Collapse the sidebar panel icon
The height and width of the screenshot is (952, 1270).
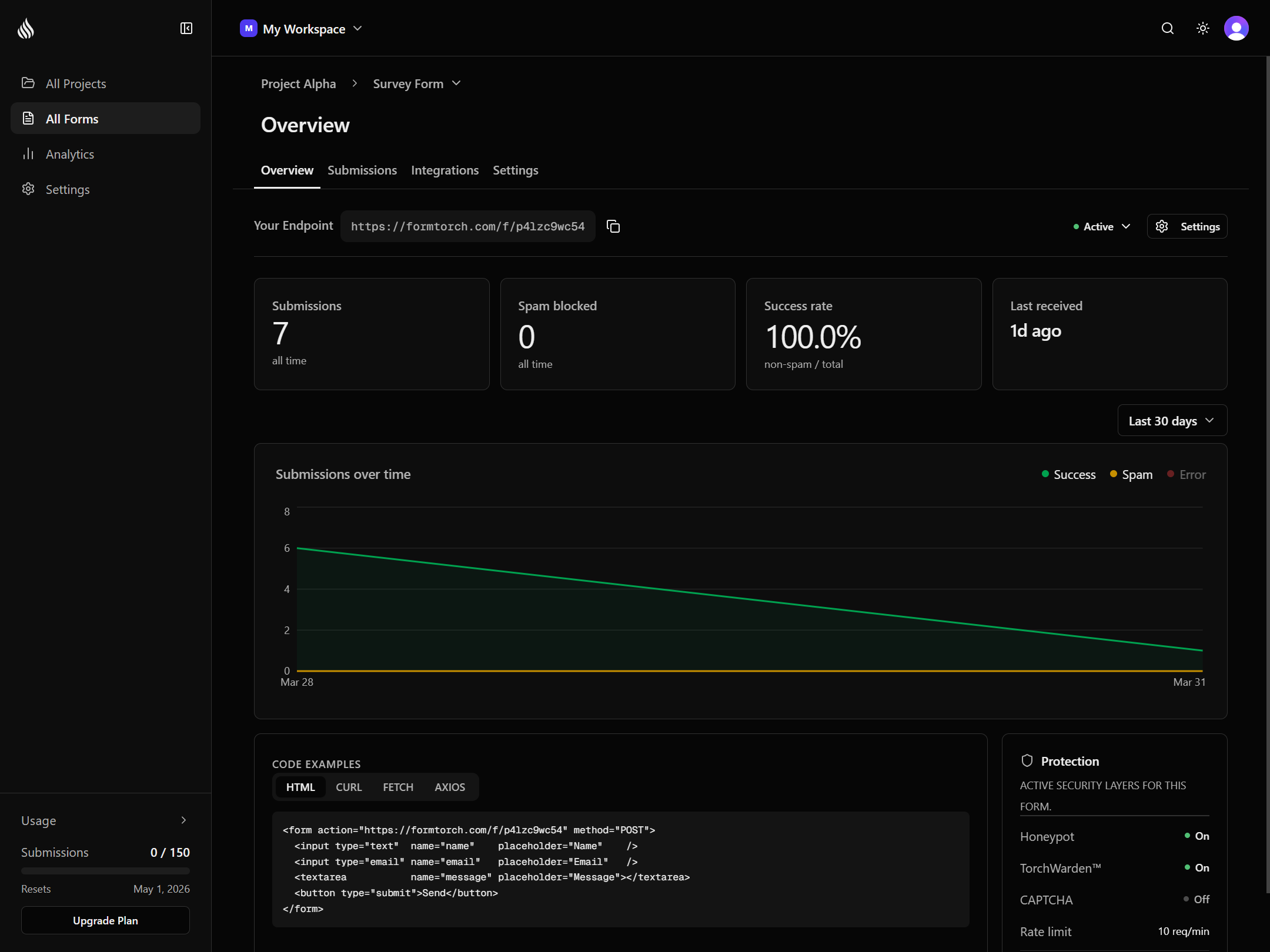(x=186, y=28)
